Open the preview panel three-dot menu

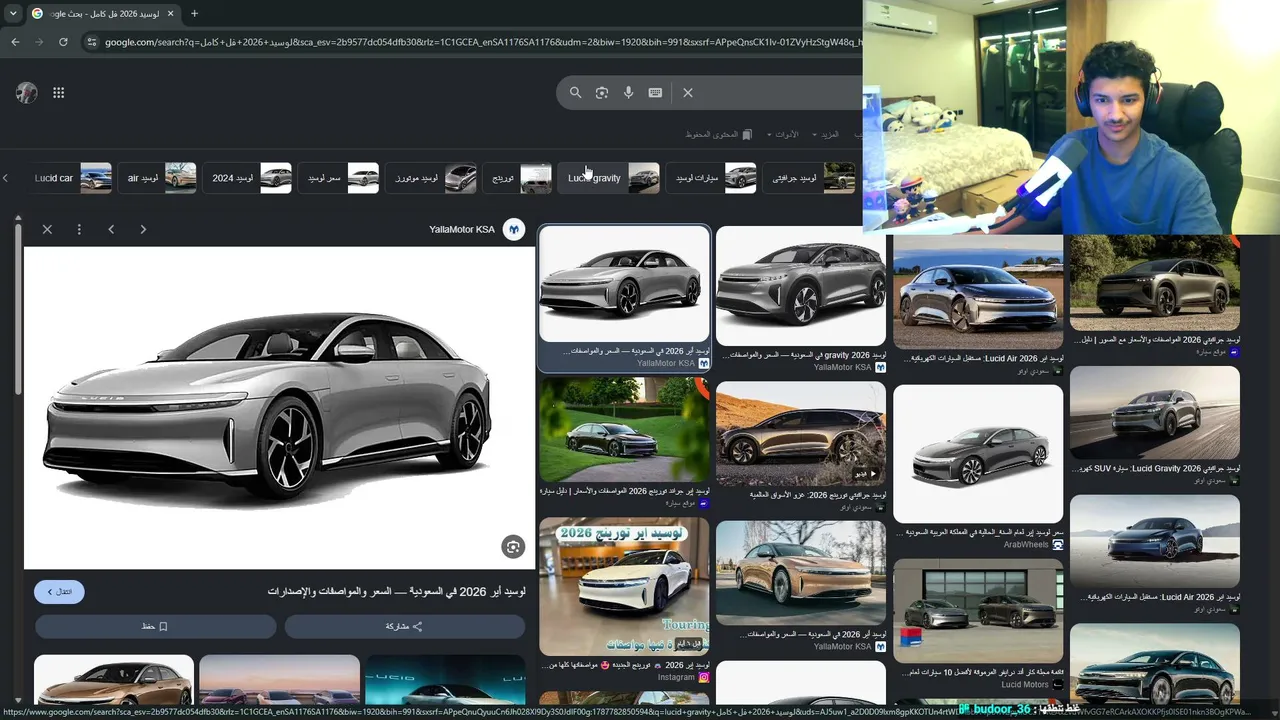coord(79,230)
